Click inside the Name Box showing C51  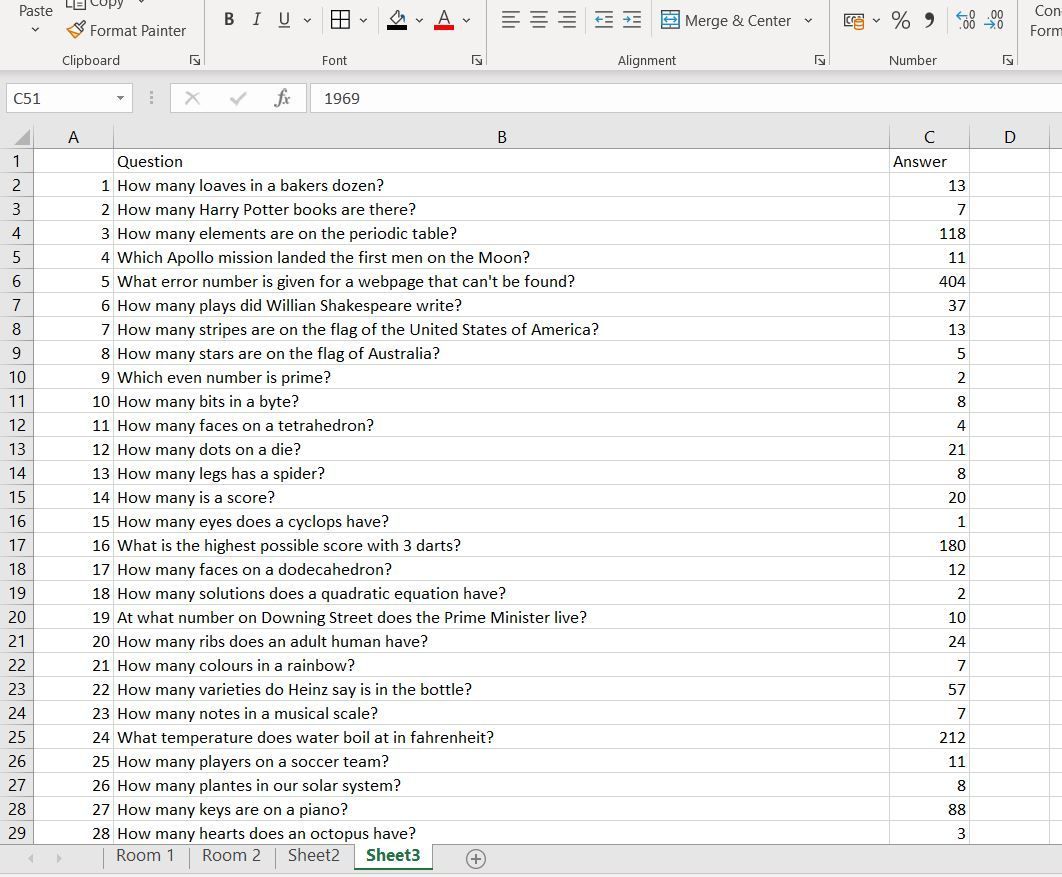pyautogui.click(x=60, y=98)
